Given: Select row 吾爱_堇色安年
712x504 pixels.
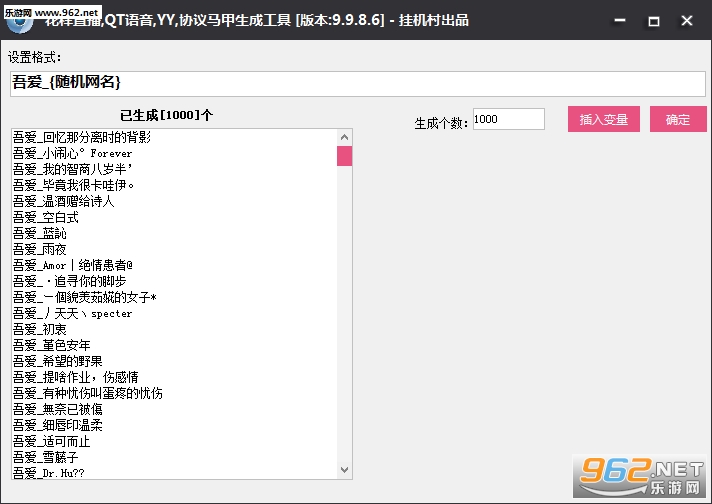Looking at the screenshot, I should pos(174,345).
